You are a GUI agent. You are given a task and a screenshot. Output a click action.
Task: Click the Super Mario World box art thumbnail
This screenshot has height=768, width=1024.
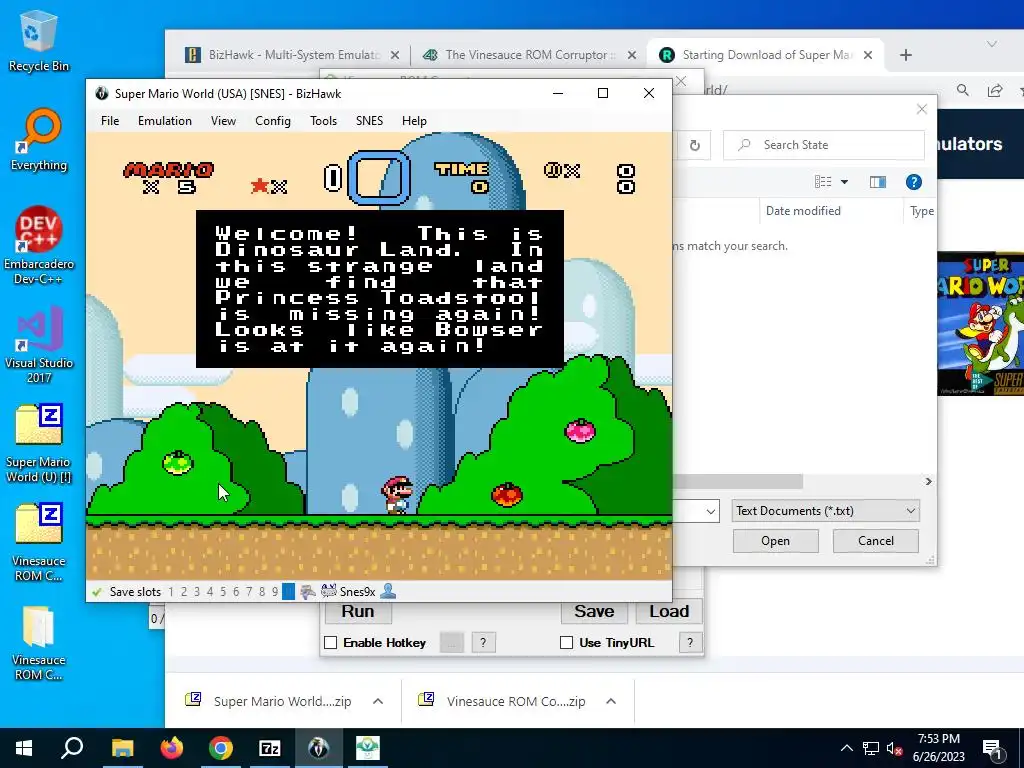pyautogui.click(x=980, y=324)
